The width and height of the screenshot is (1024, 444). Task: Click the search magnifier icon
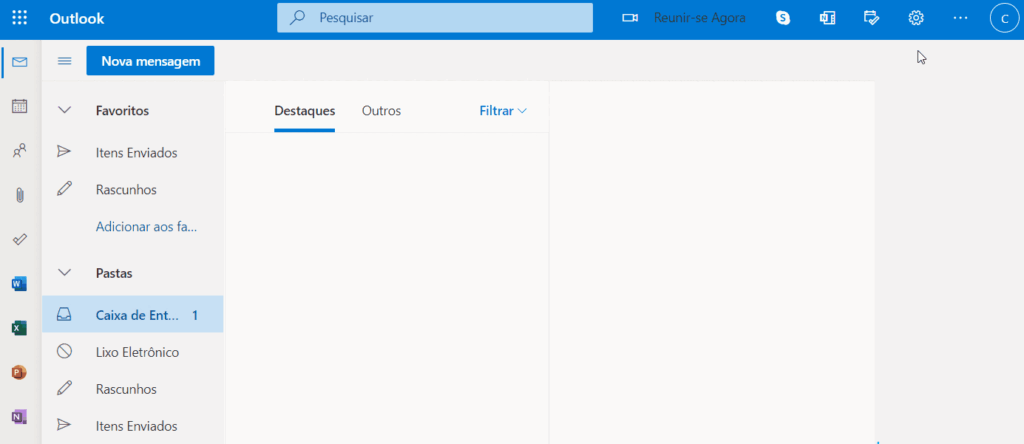(298, 18)
